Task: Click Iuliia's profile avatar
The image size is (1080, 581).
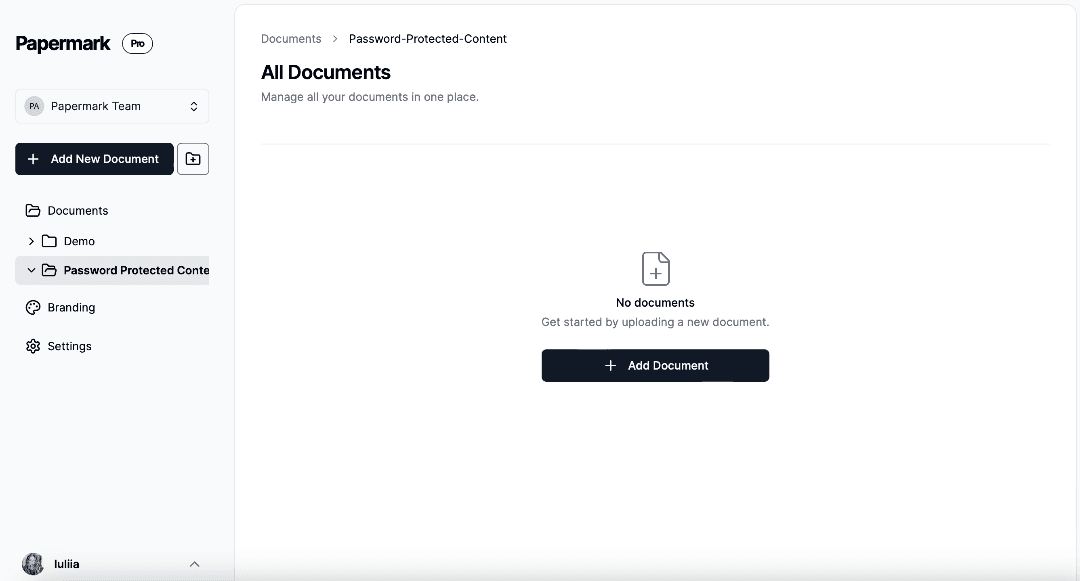Action: click(x=33, y=564)
